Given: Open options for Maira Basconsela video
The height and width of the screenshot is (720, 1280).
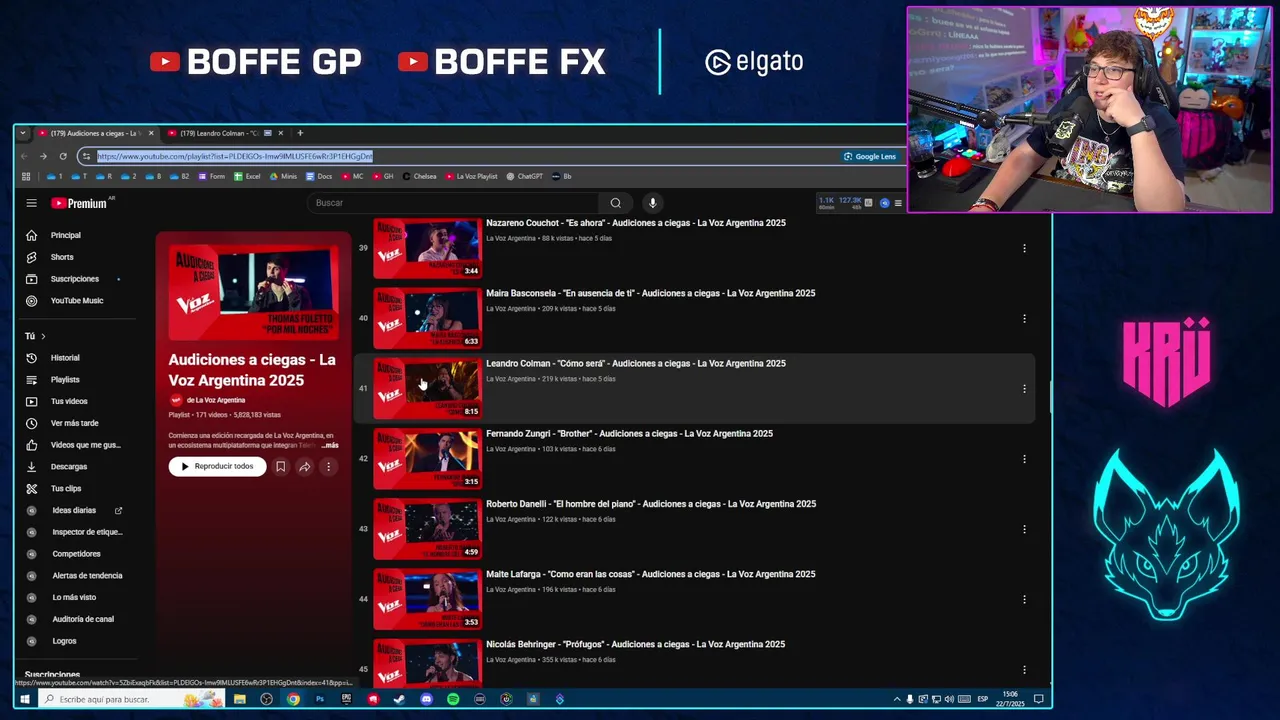Looking at the screenshot, I should 1024,318.
